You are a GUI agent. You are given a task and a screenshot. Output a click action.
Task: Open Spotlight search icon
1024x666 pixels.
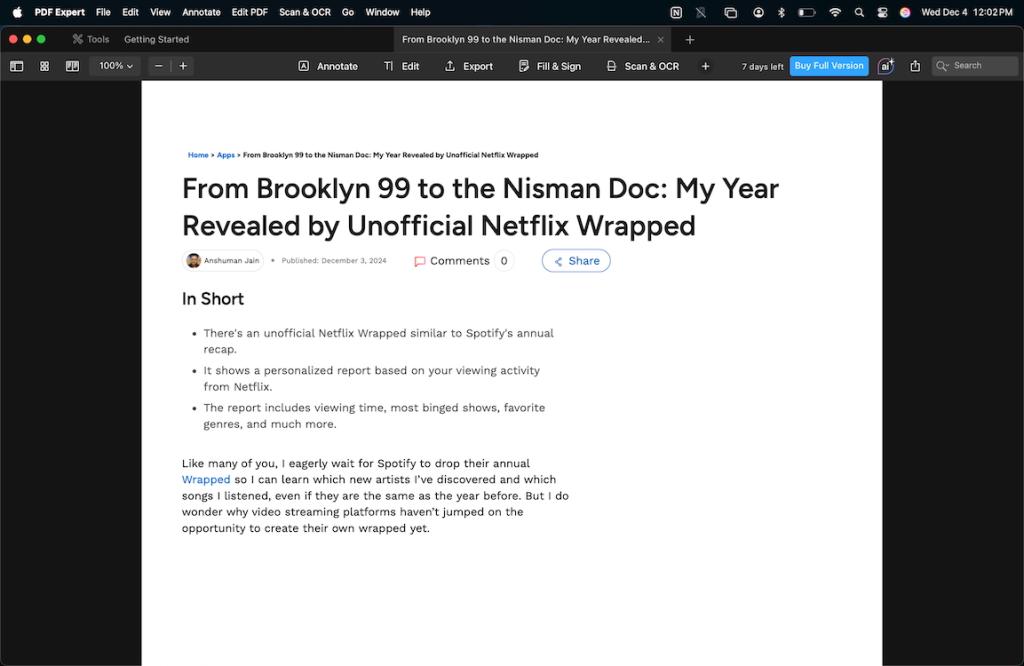859,12
